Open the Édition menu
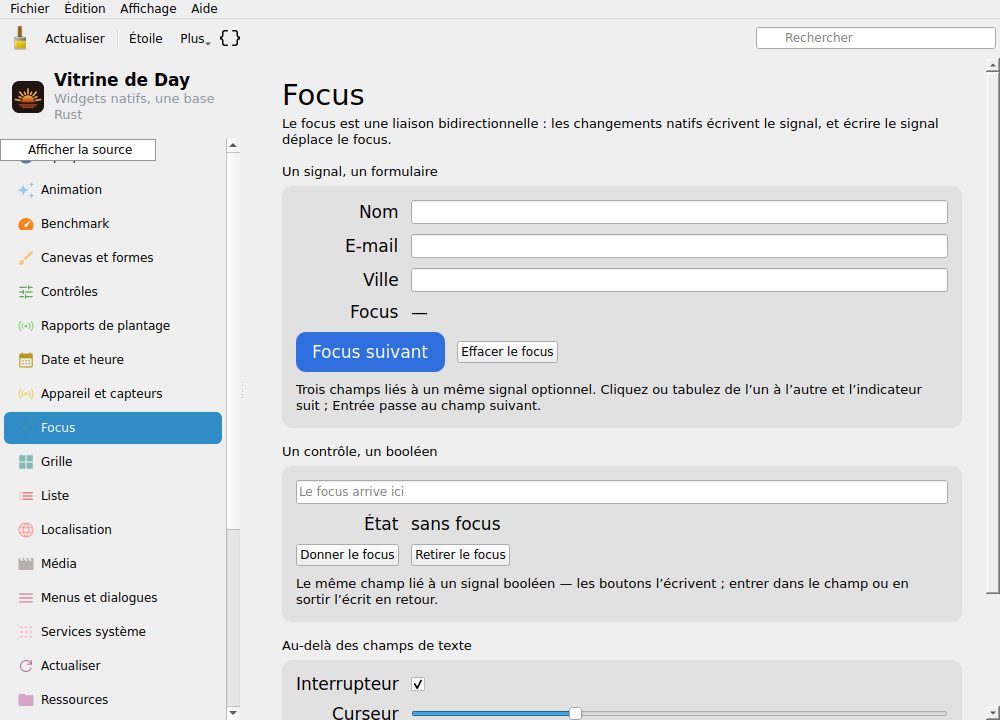 tap(85, 8)
